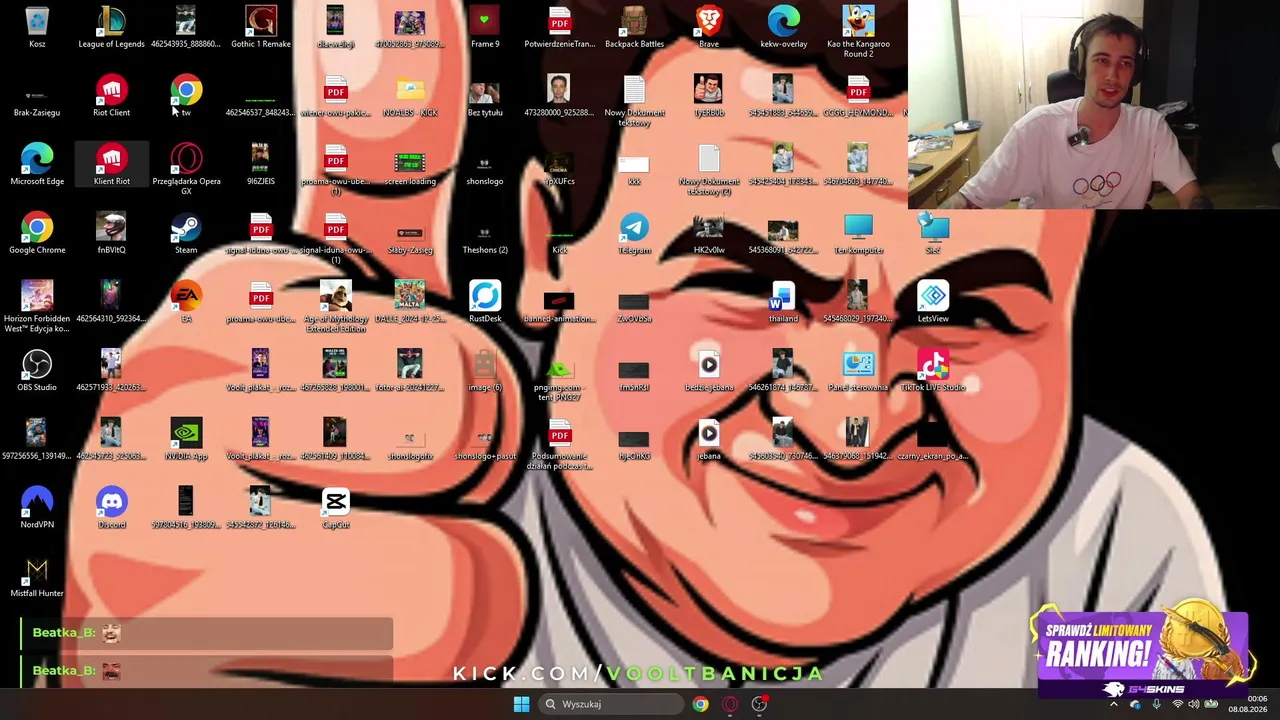Open the Windows Start menu

tap(521, 704)
